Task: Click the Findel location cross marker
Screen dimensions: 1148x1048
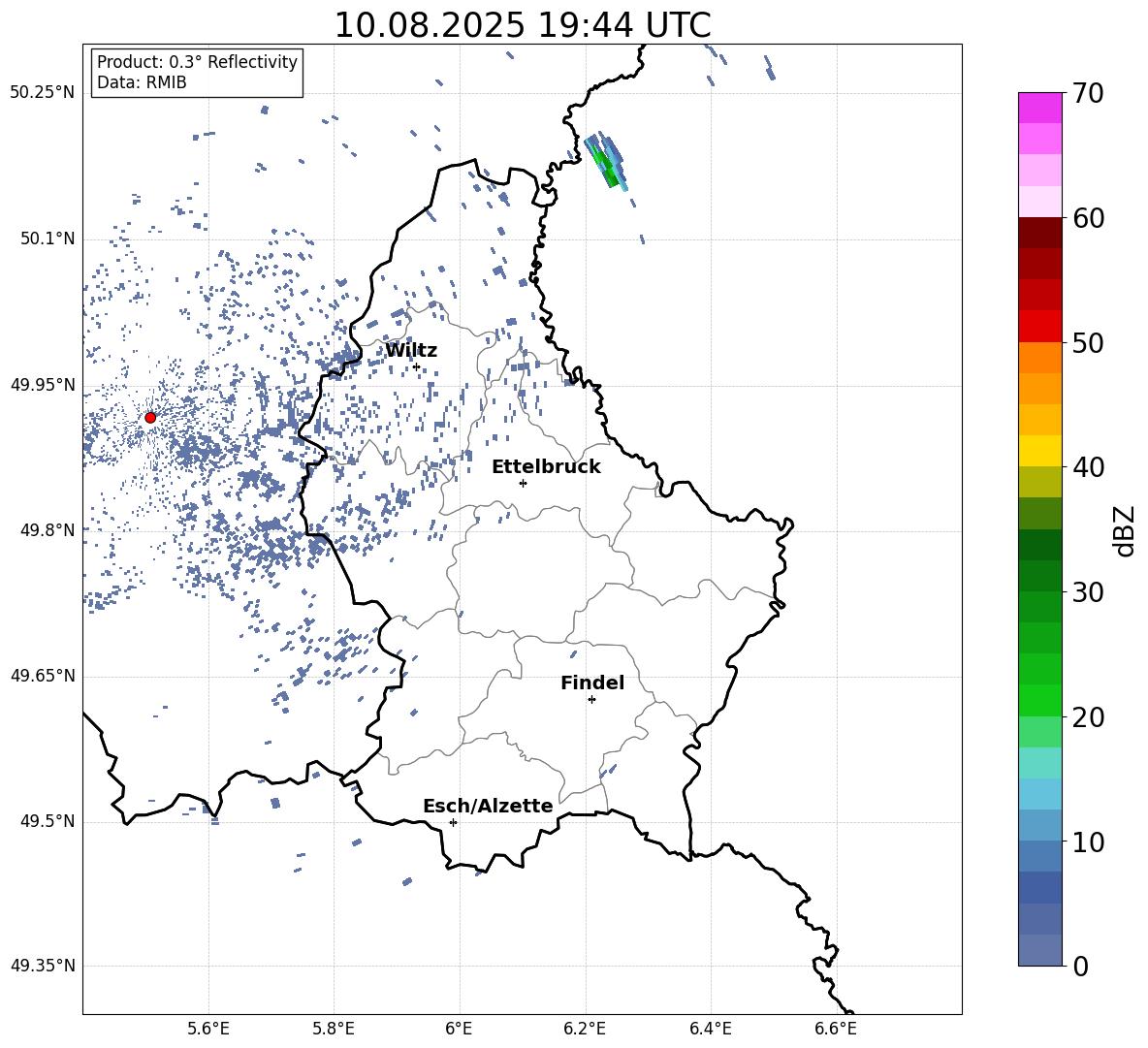Action: pyautogui.click(x=591, y=700)
